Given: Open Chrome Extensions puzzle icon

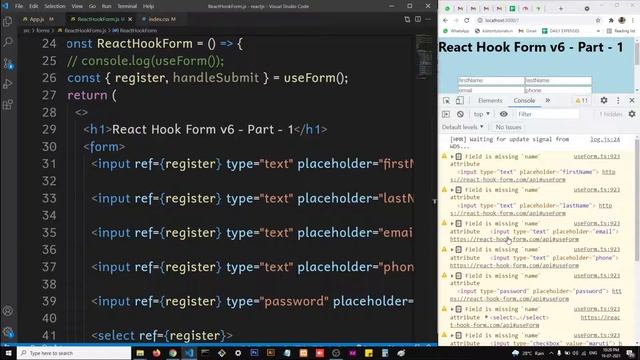Looking at the screenshot, I should coord(611,20).
